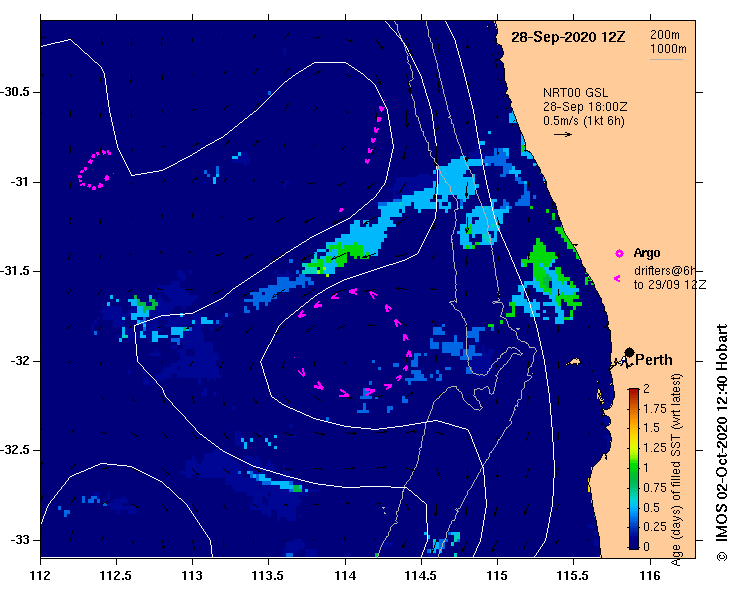This screenshot has height=592, width=739.
Task: Click the 0.5m/s reference velocity arrow
Action: pyautogui.click(x=563, y=134)
